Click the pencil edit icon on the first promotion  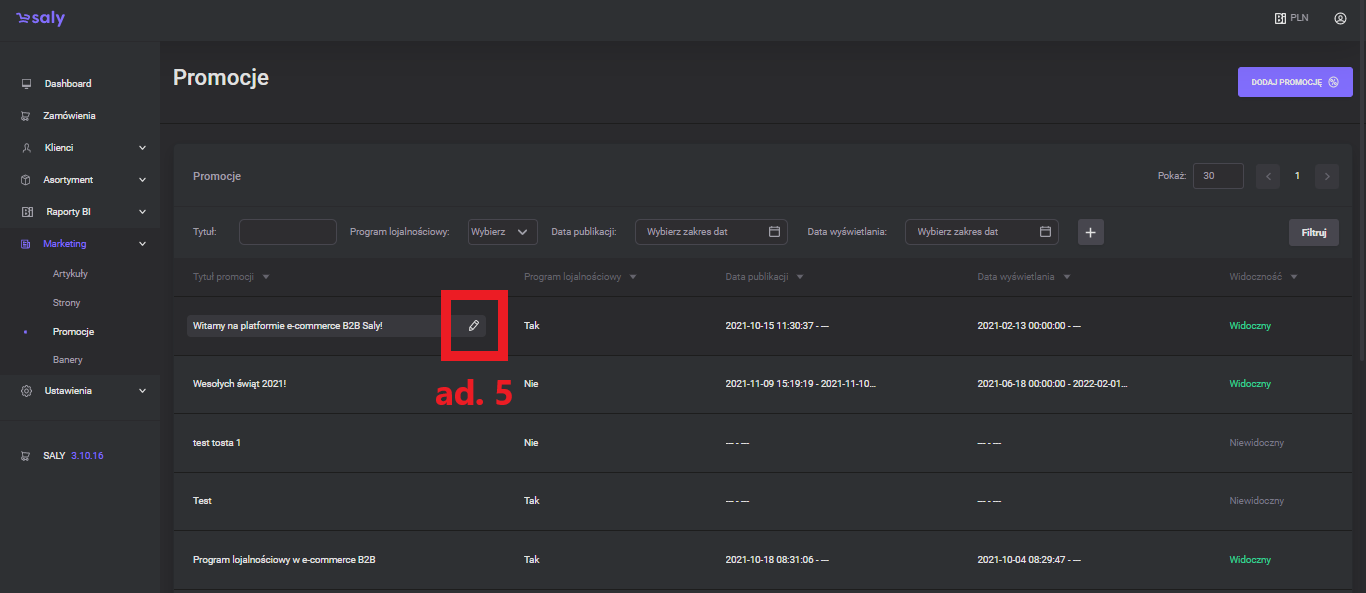pyautogui.click(x=474, y=325)
